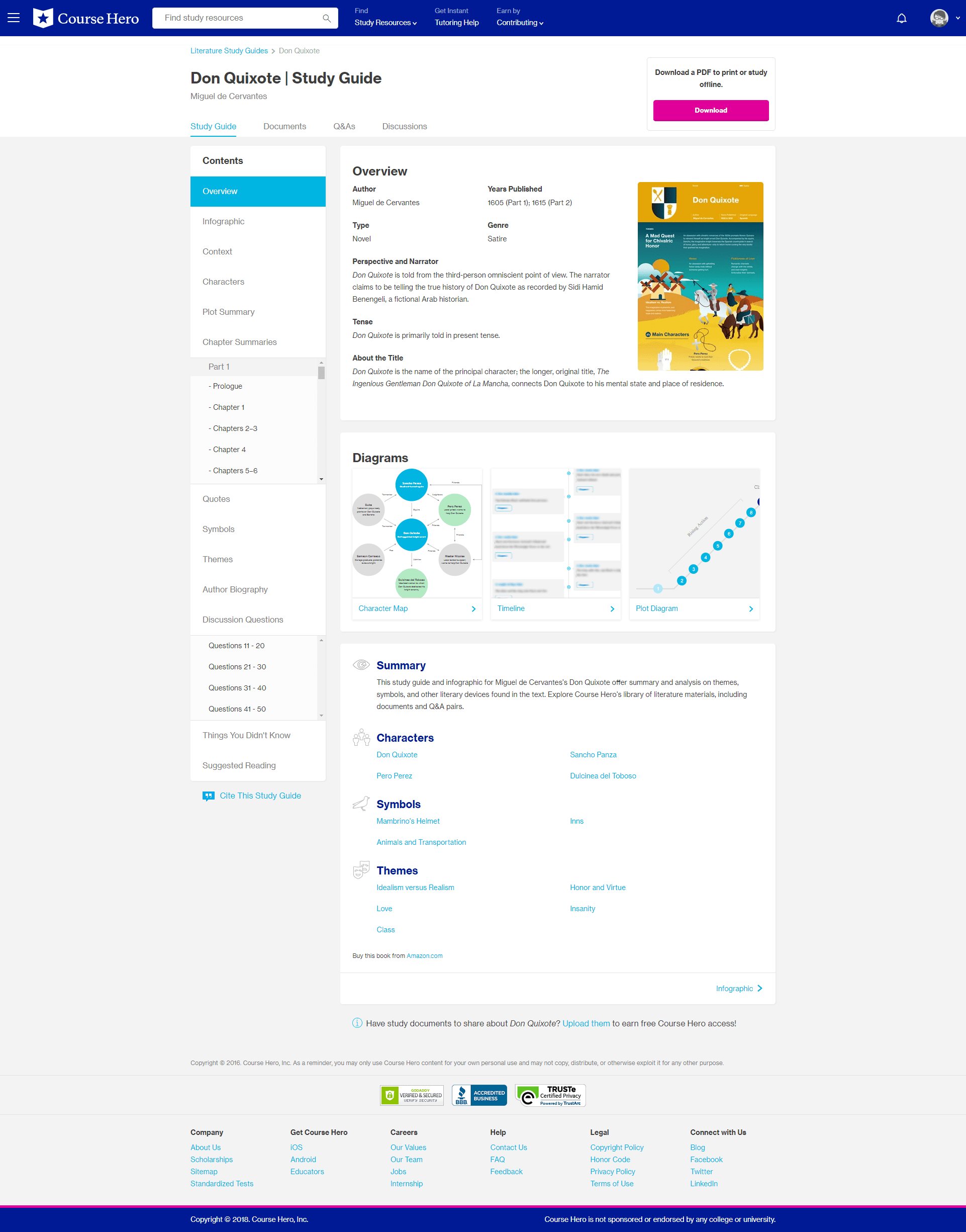The height and width of the screenshot is (1232, 966).
Task: Click the pink Download button
Action: 711,110
